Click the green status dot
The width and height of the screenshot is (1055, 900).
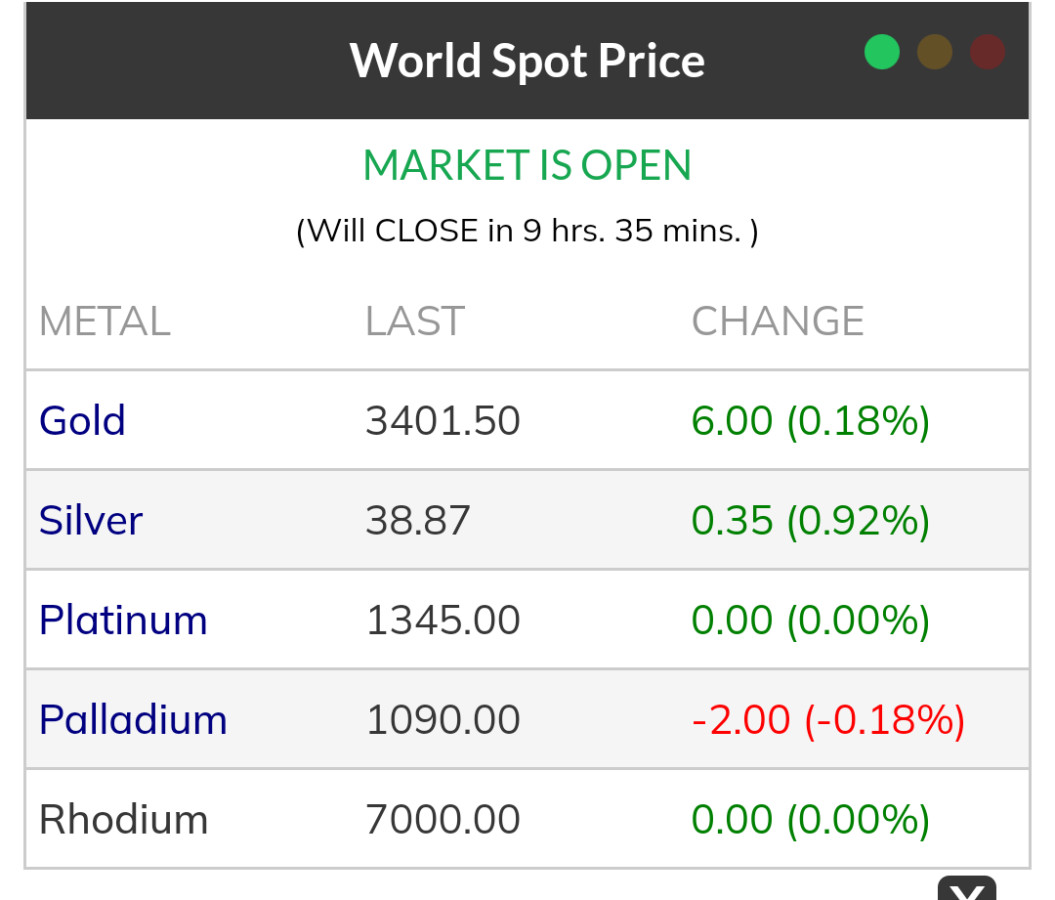pos(882,52)
